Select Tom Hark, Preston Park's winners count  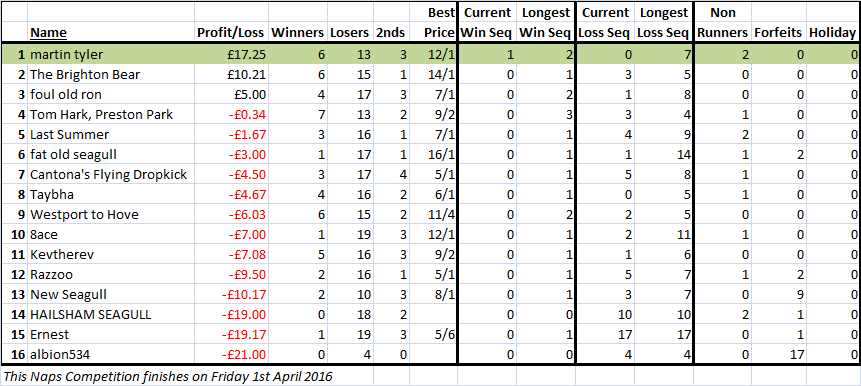click(298, 114)
